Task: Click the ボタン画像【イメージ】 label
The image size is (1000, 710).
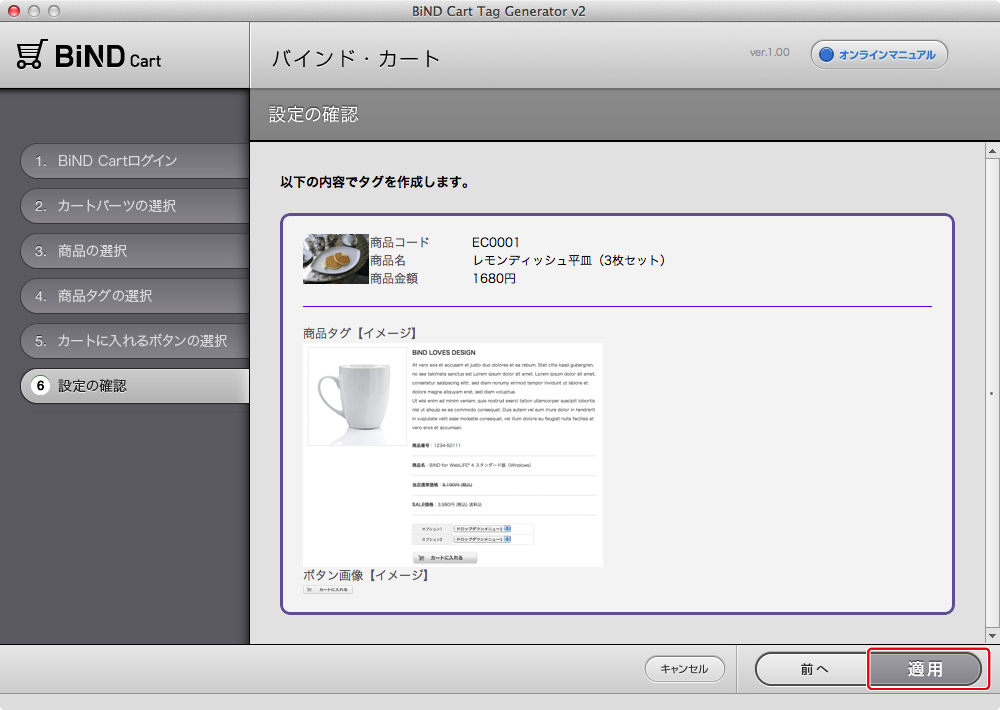Action: [x=366, y=575]
